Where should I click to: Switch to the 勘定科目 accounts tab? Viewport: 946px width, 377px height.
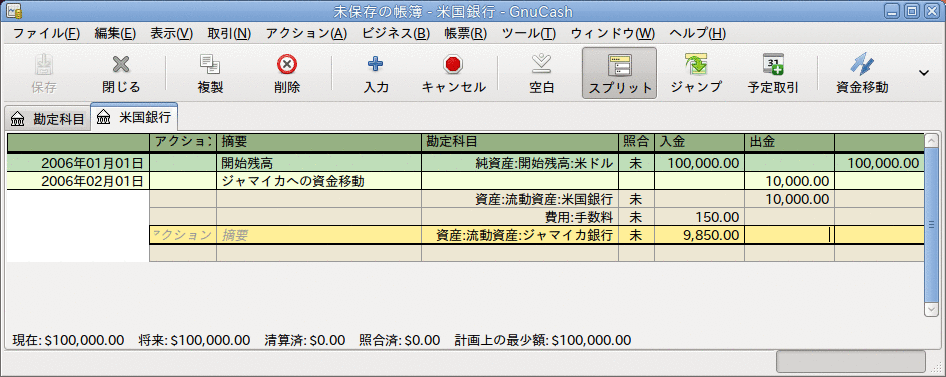pos(48,119)
